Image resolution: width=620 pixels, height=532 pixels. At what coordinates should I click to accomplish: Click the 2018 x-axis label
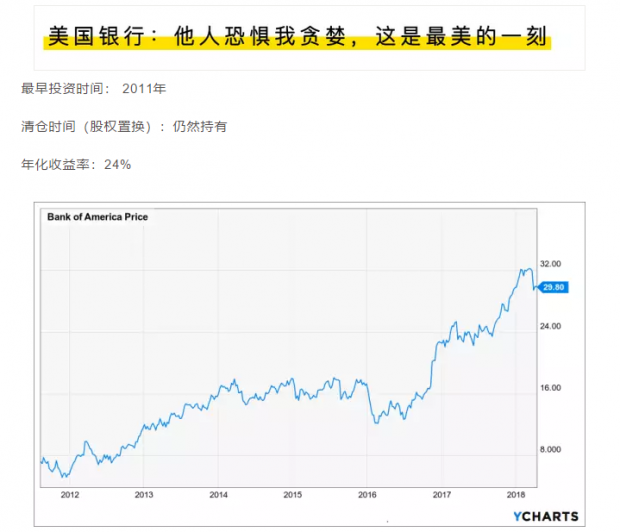coord(516,494)
